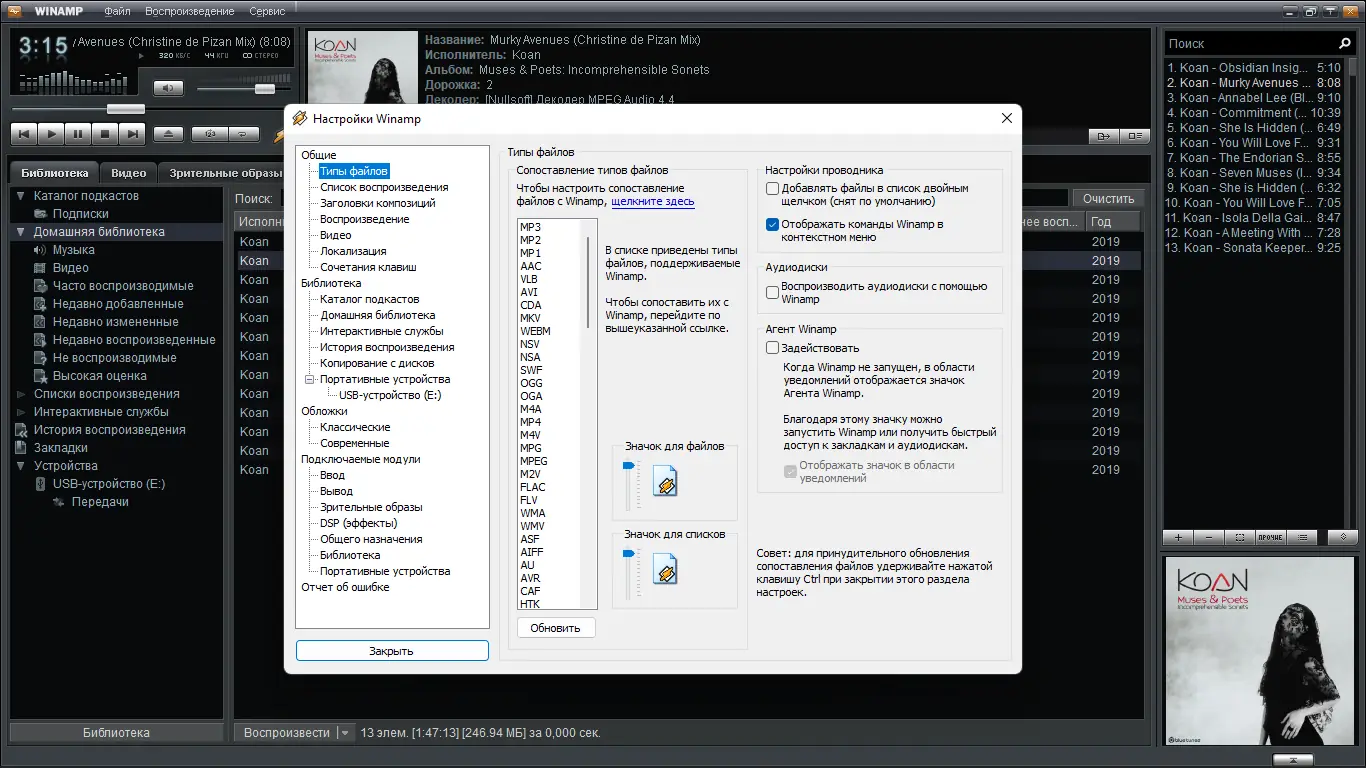Switch to the Библиотека tab

pos(55,173)
